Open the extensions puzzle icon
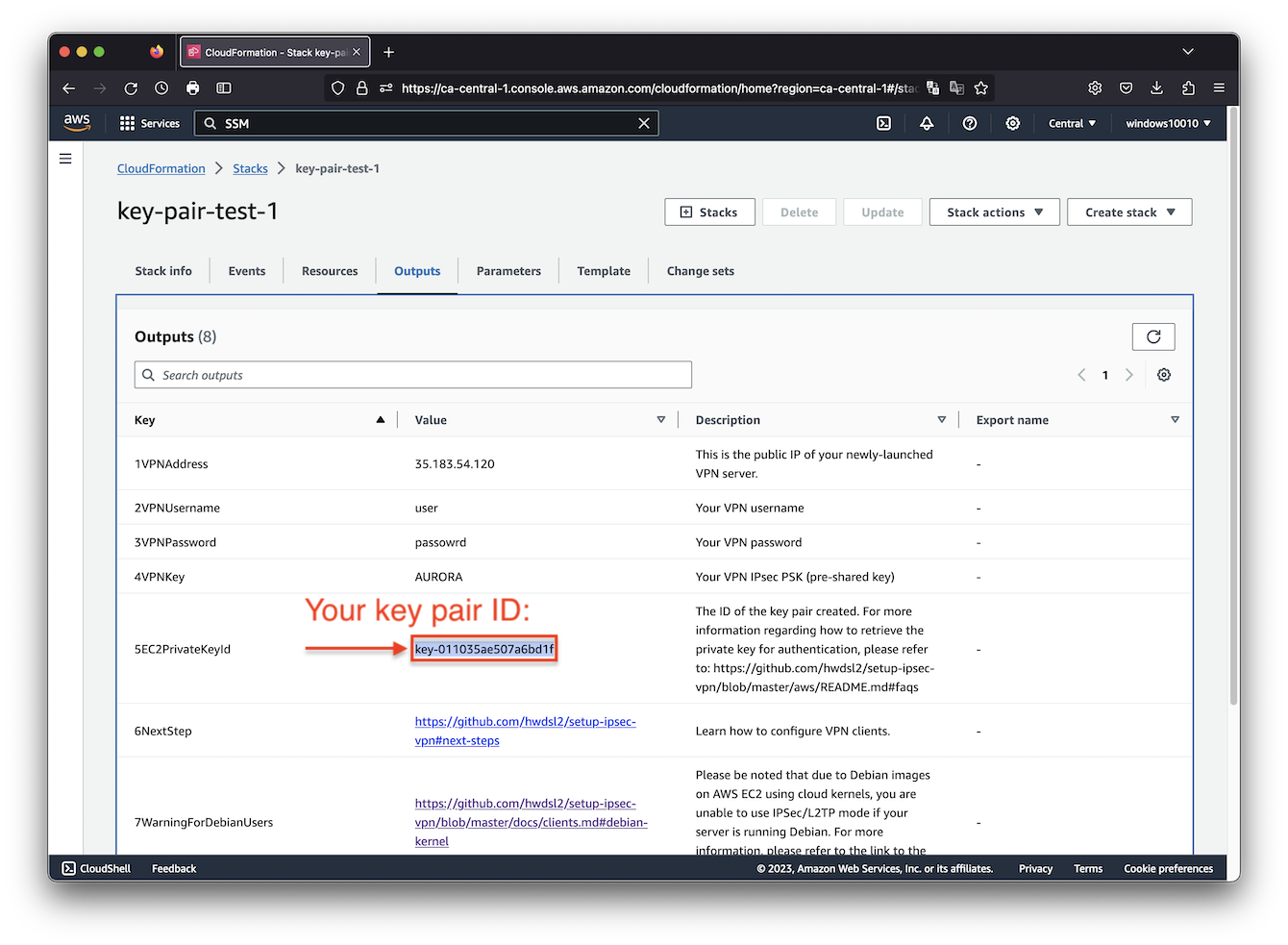The width and height of the screenshot is (1288, 945). [1188, 87]
